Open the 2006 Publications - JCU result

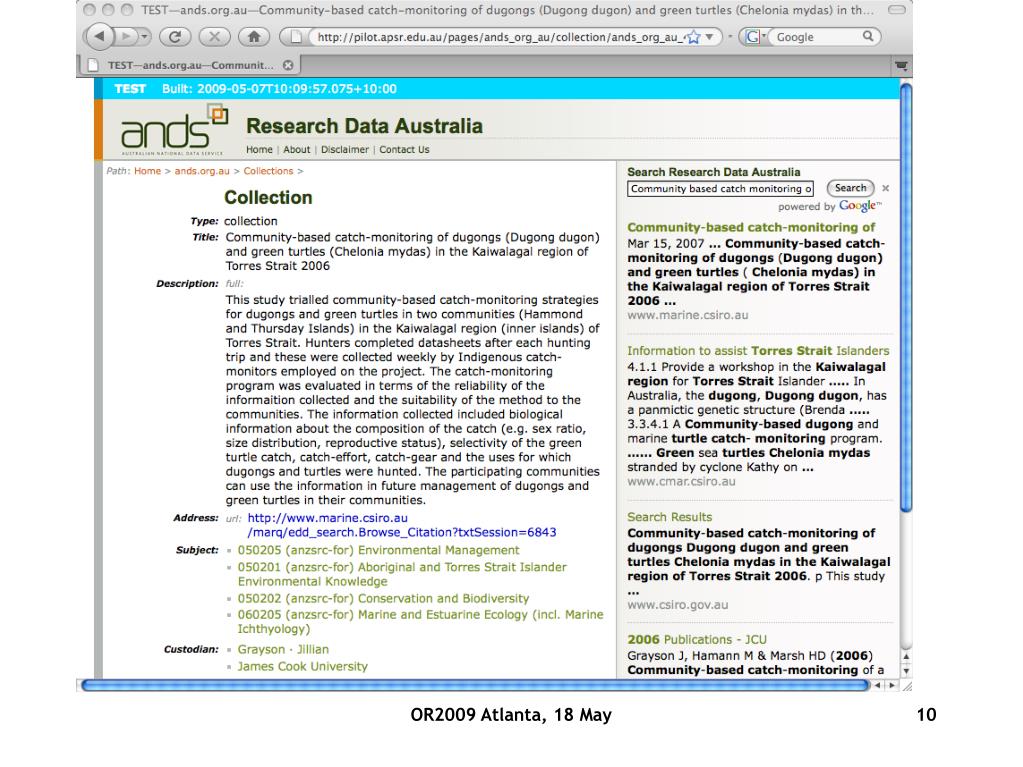(697, 639)
